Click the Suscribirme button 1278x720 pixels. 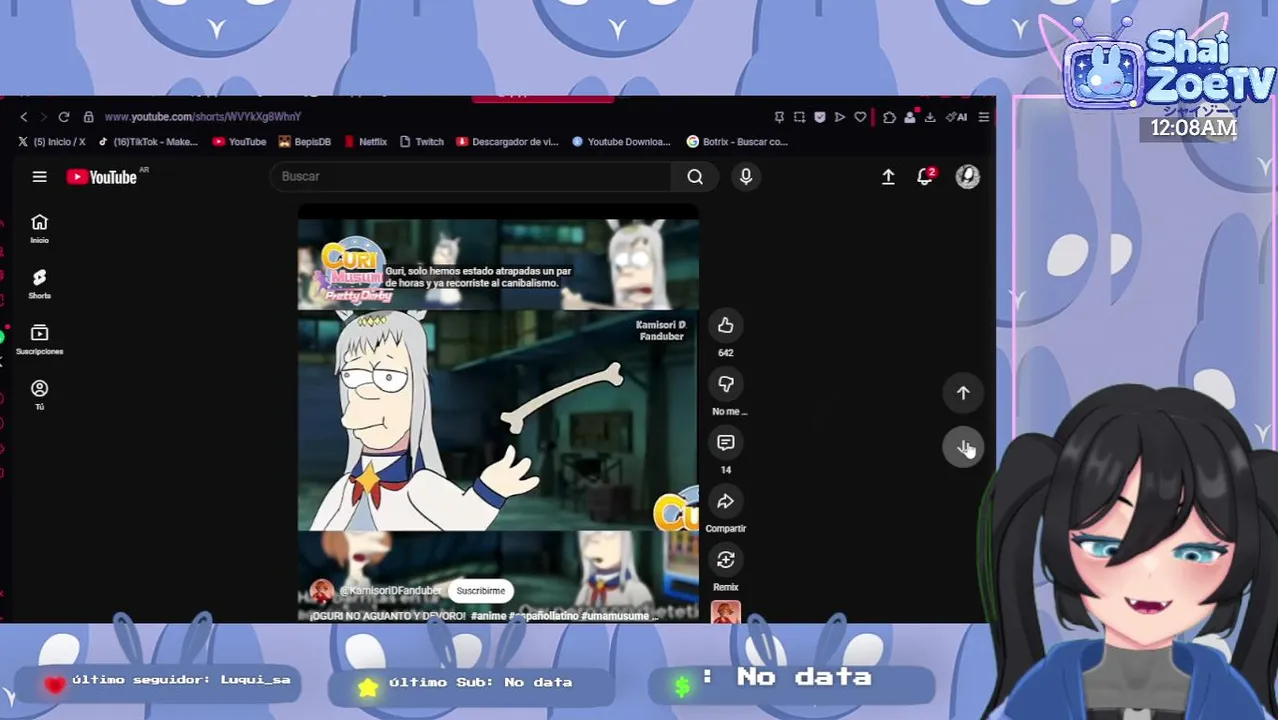pos(481,591)
